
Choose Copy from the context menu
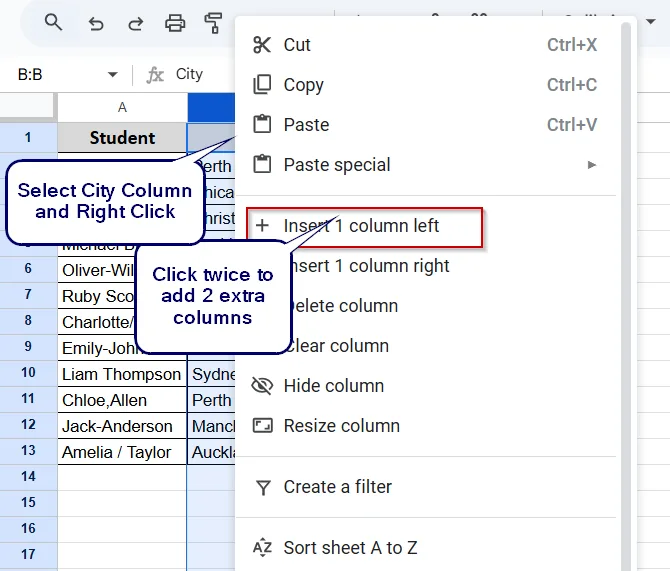[x=425, y=84]
